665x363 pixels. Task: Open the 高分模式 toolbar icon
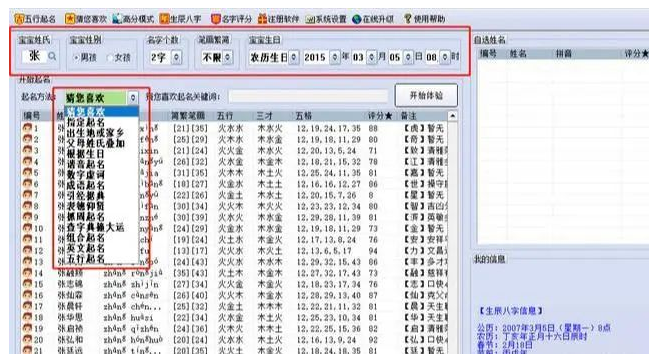pos(117,19)
